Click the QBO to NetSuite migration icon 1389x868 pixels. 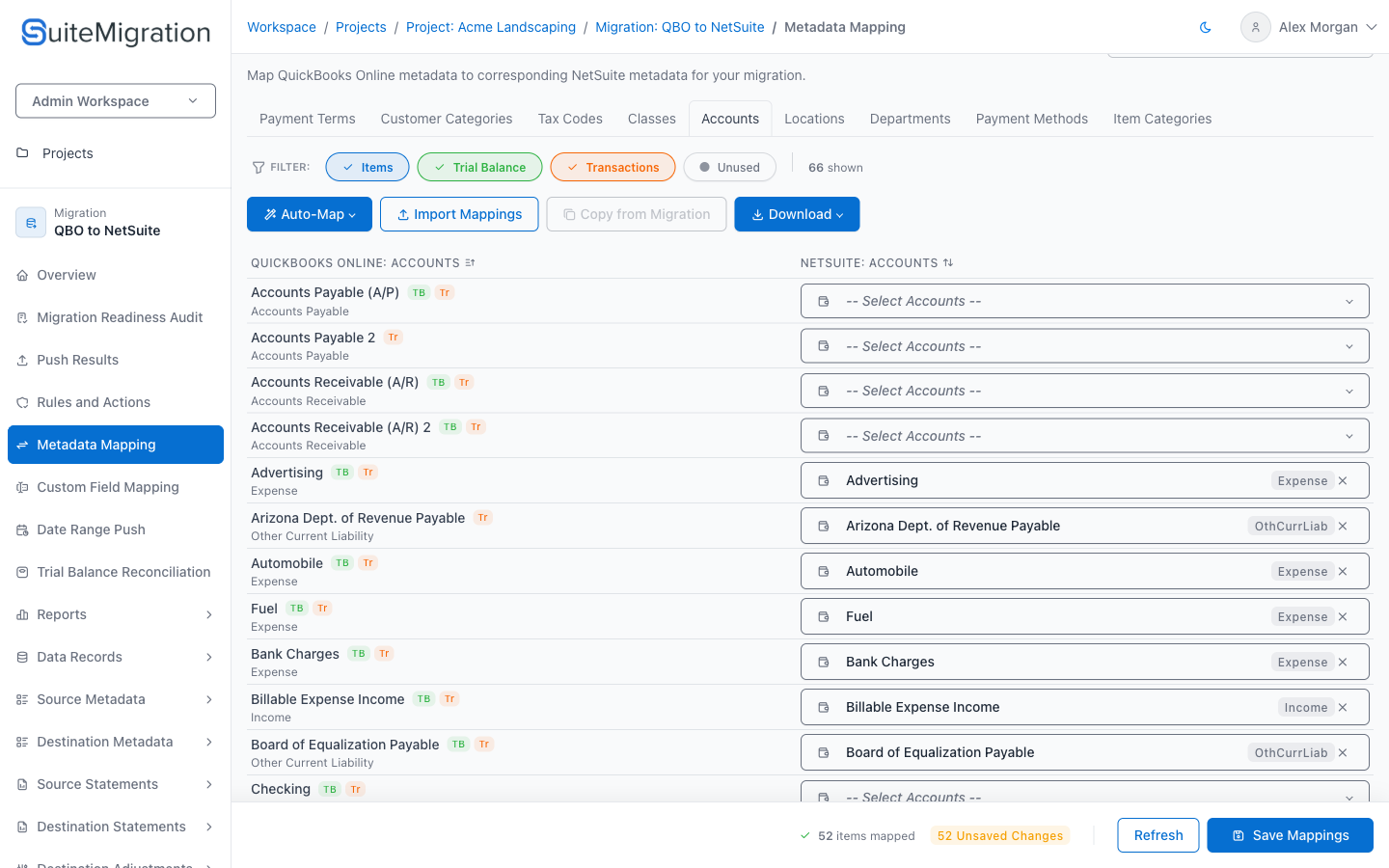[31, 223]
